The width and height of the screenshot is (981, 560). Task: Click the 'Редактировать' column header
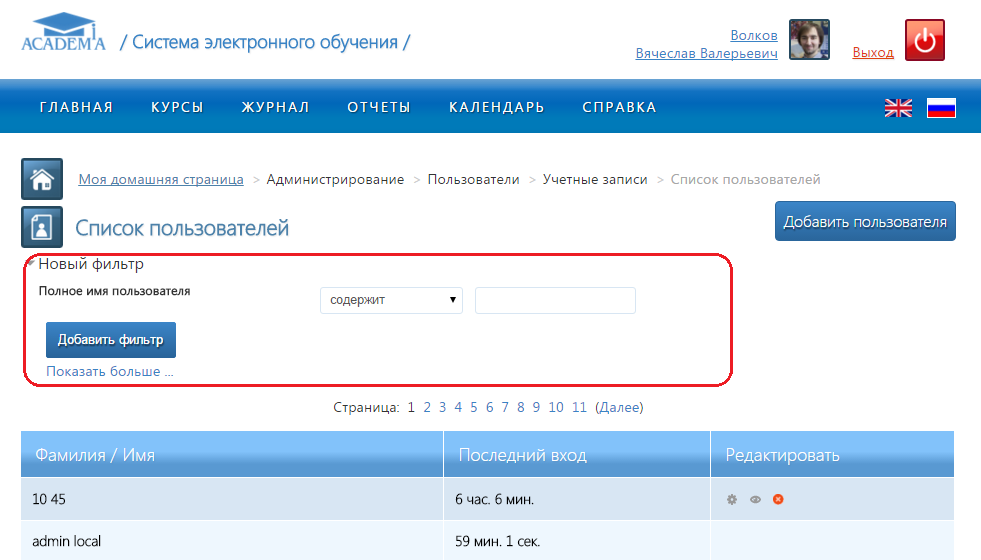[x=833, y=454]
